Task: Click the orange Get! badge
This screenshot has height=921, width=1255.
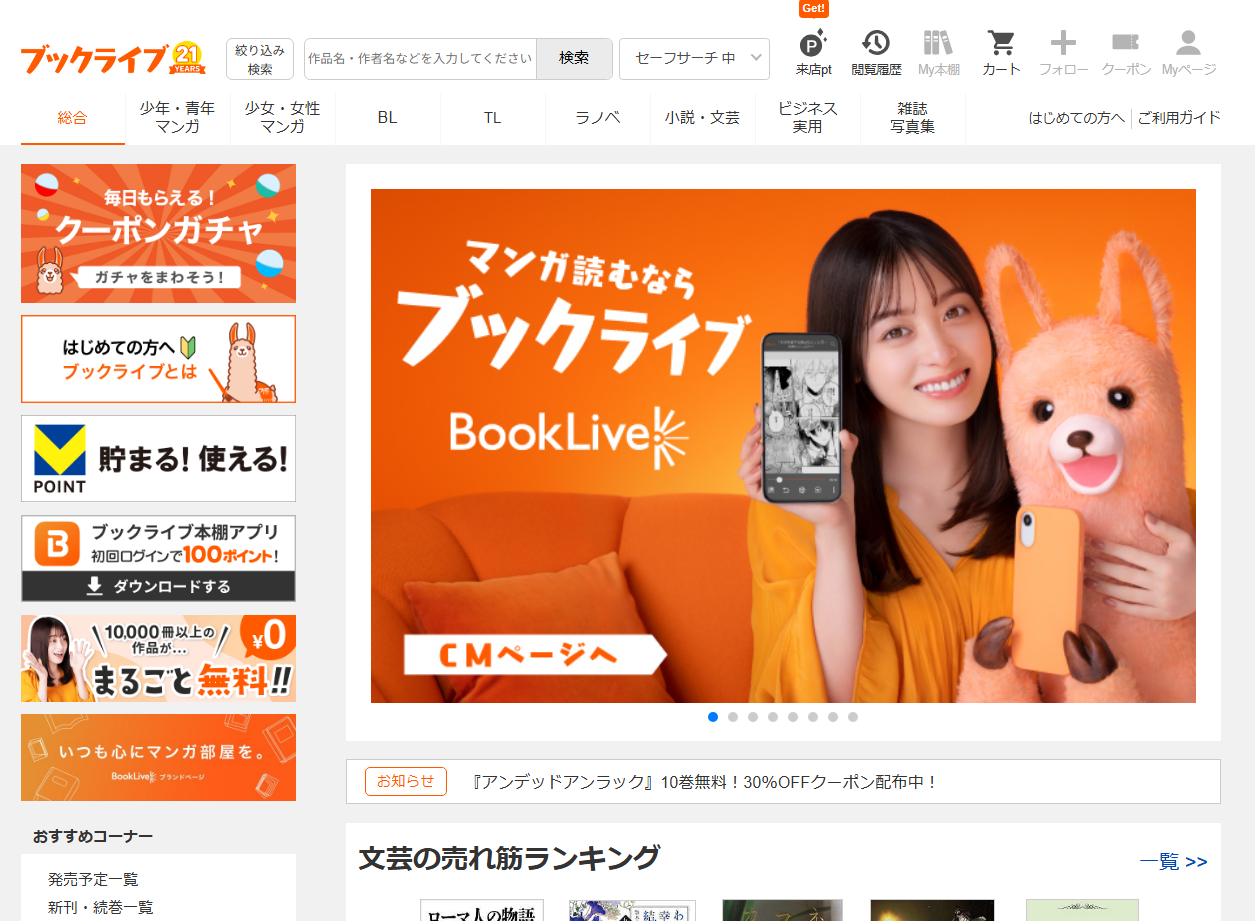Action: tap(814, 9)
